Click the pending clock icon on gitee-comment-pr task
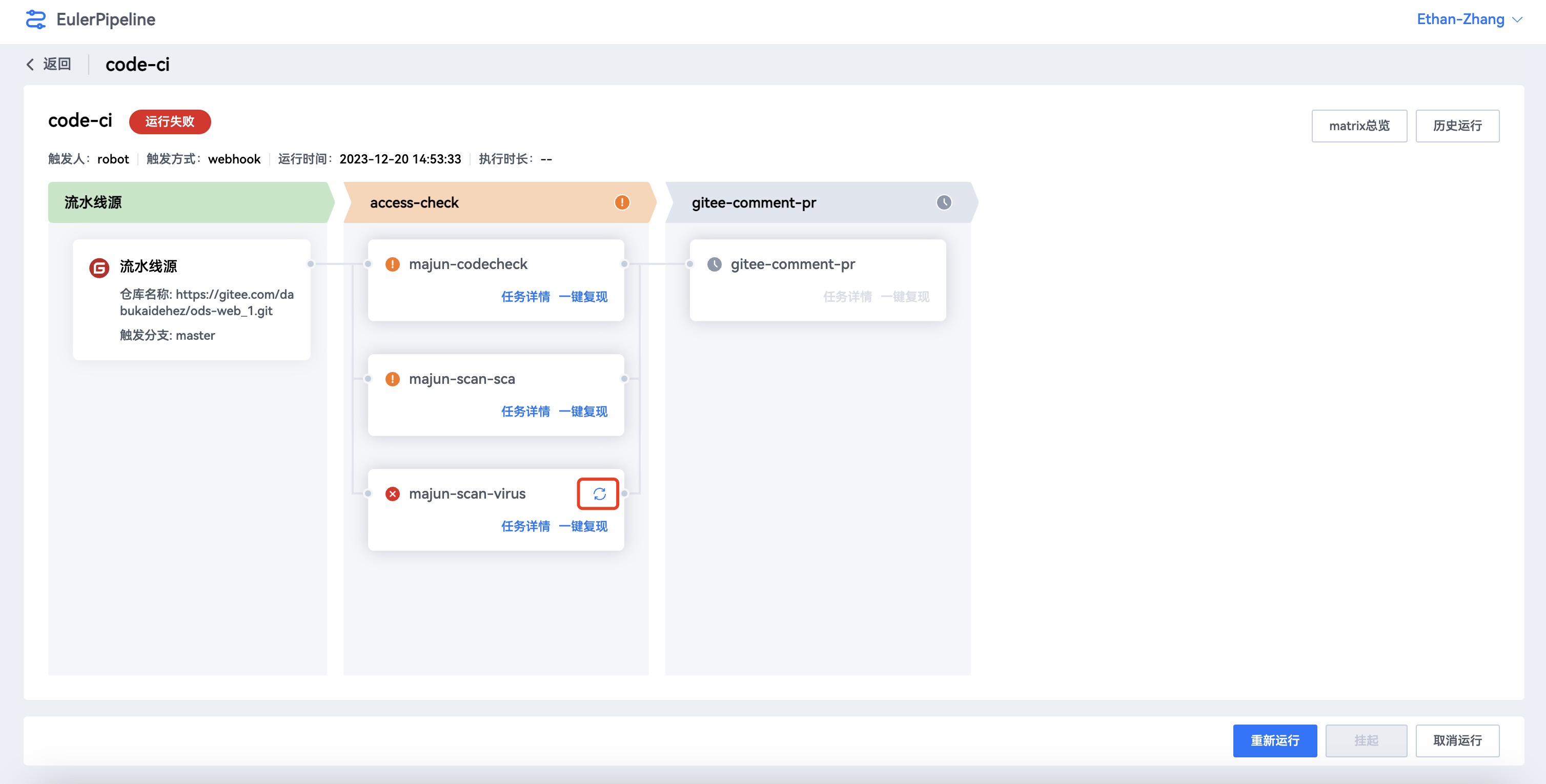This screenshot has height=784, width=1546. point(714,264)
